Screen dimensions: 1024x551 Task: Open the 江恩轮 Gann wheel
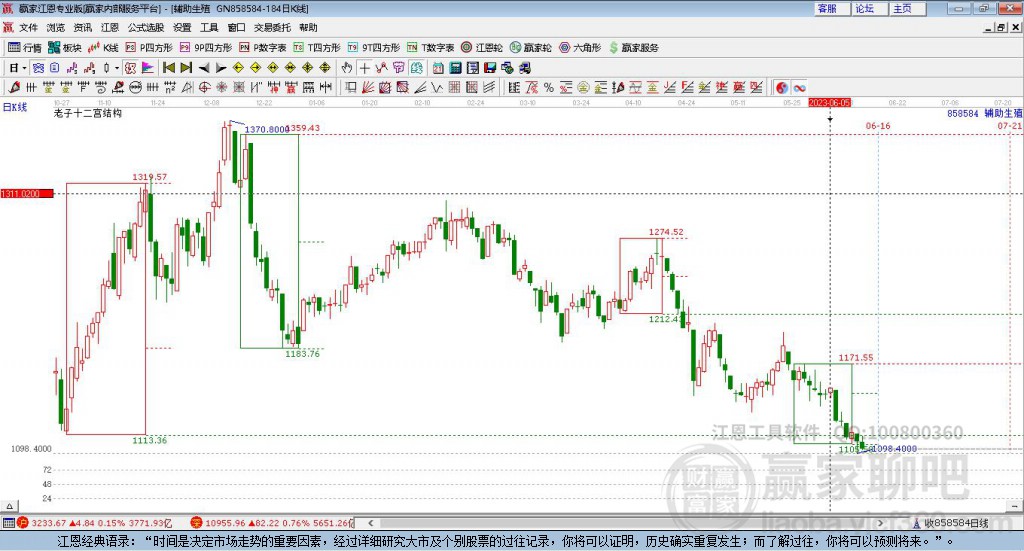pos(482,48)
